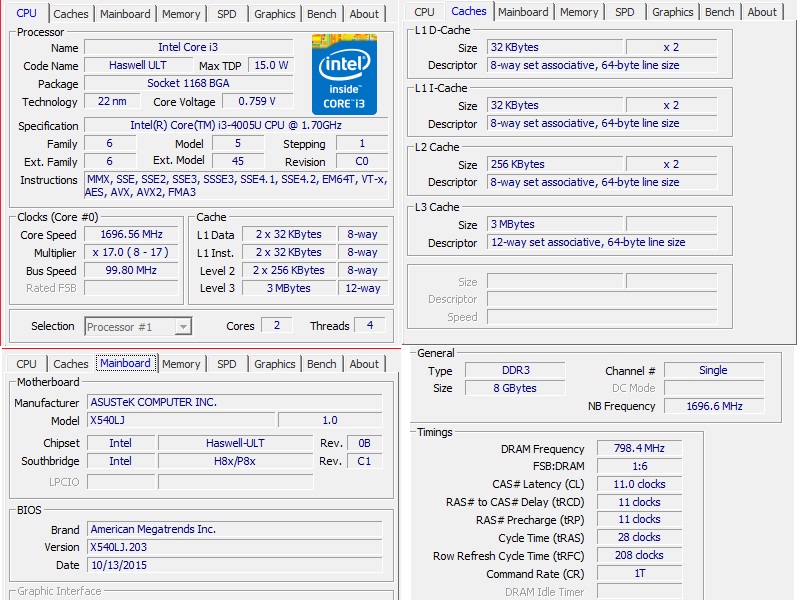800x600 pixels.
Task: Click the Max TDP value '15.0 W'
Action: pos(271,65)
